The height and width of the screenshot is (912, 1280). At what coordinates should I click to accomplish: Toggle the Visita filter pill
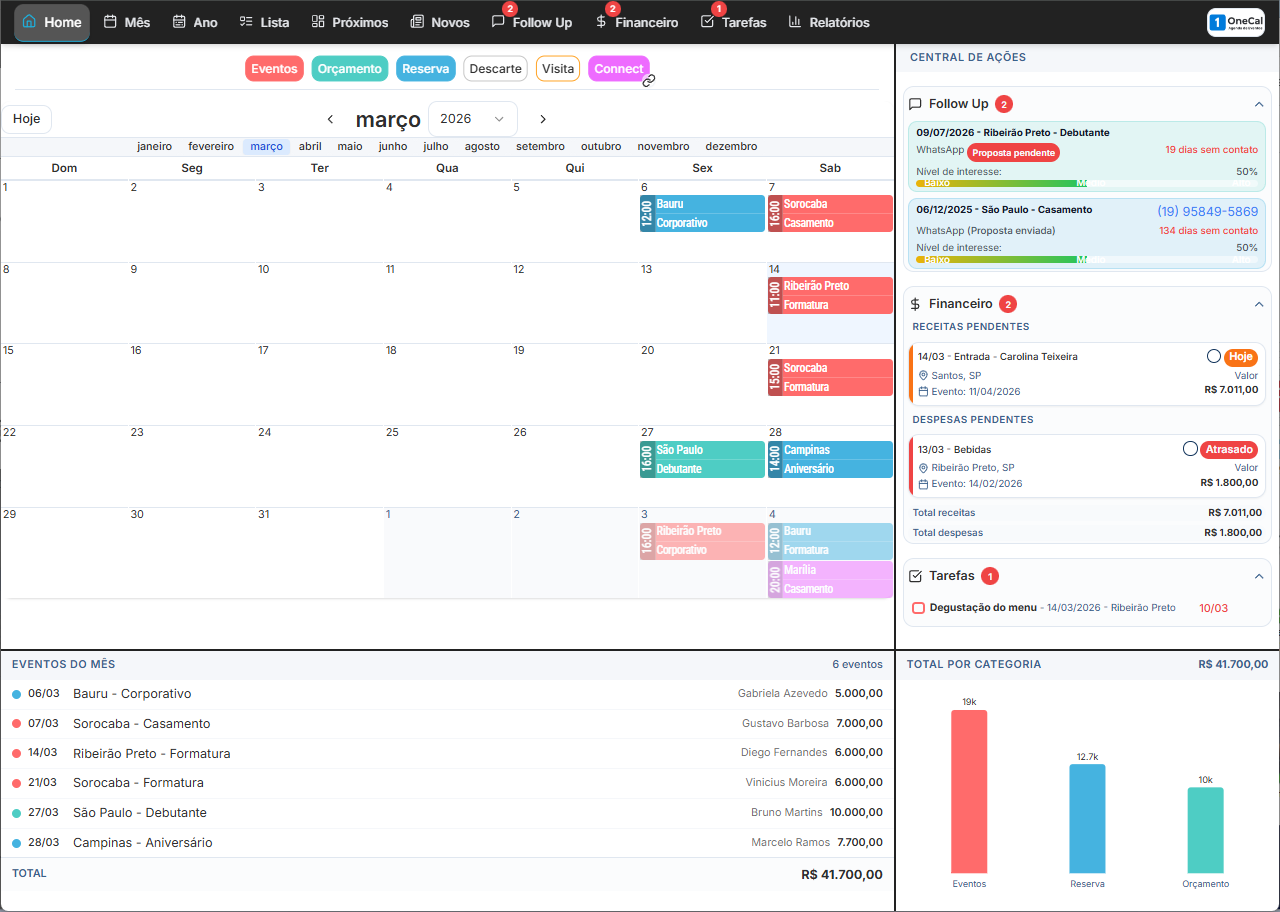(558, 69)
